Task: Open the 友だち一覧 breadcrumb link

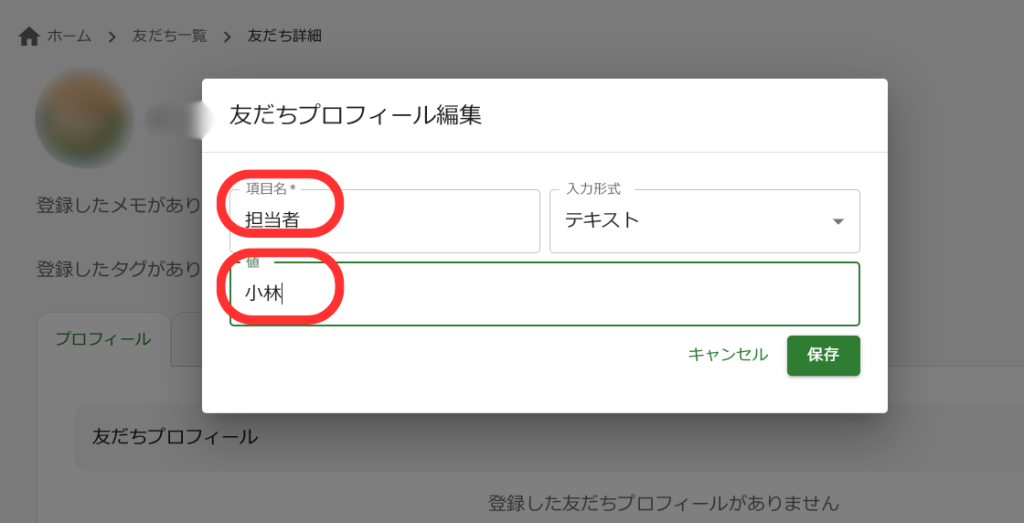Action: point(169,36)
